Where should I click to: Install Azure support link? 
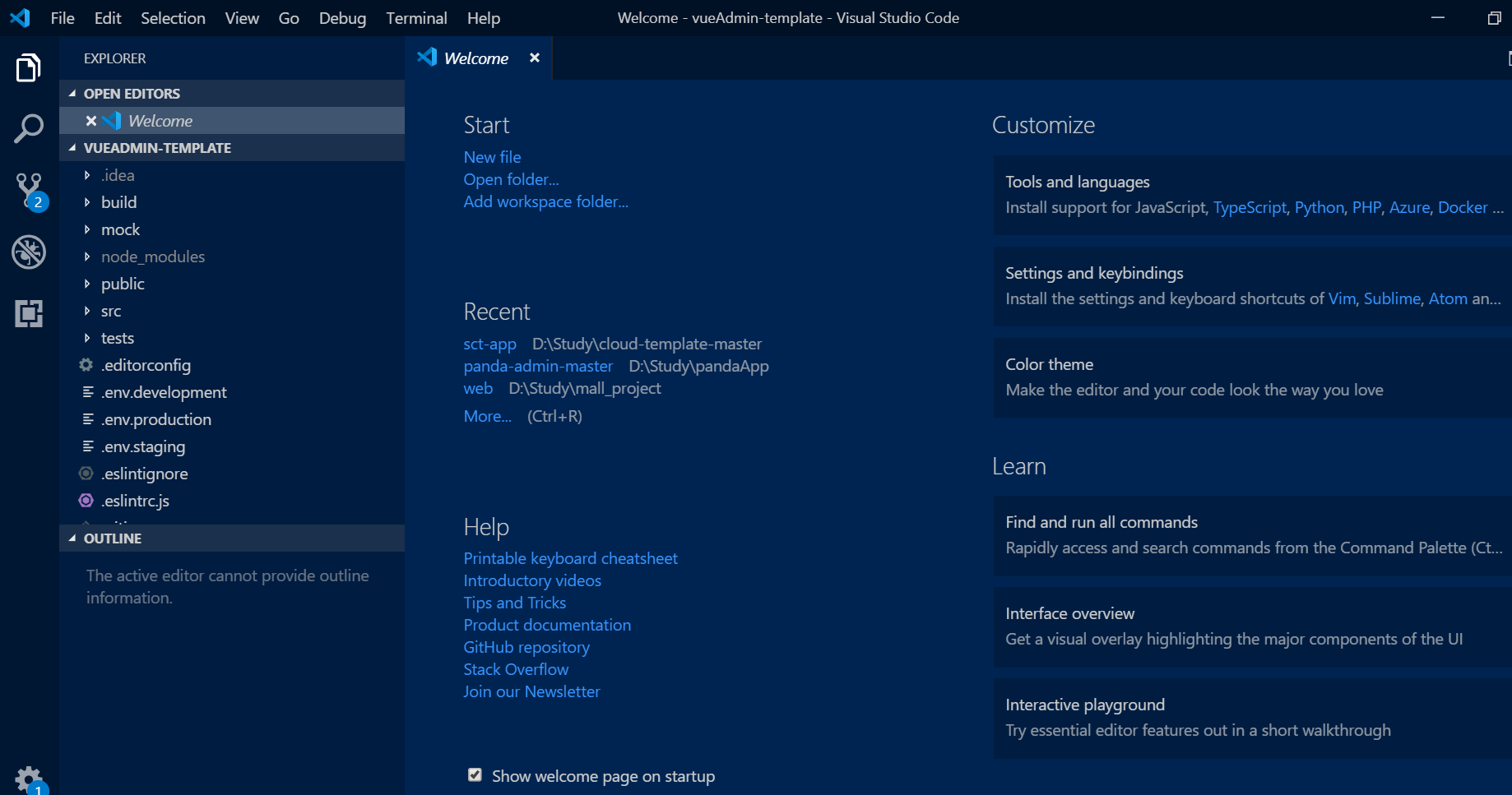(1409, 207)
